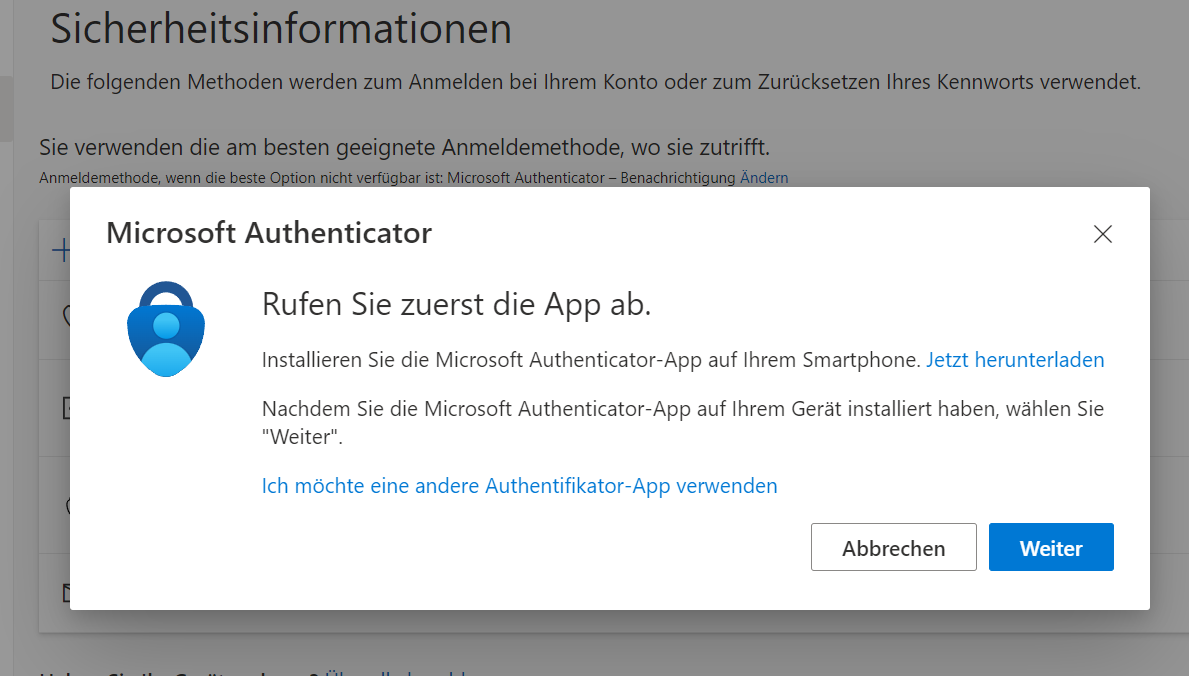Click the plus icon to add method
Image resolution: width=1189 pixels, height=676 pixels.
[x=59, y=251]
